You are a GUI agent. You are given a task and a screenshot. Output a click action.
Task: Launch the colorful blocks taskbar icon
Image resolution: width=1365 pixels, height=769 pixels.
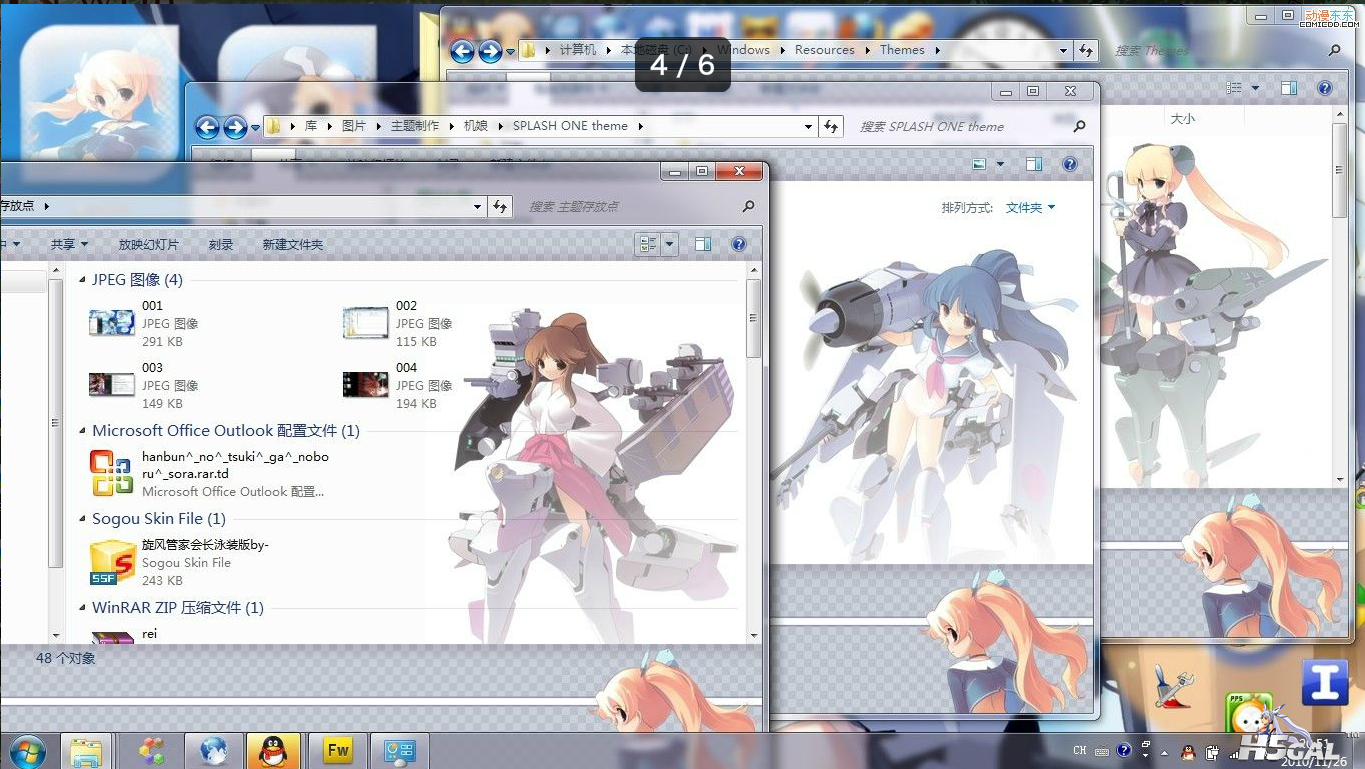[152, 751]
